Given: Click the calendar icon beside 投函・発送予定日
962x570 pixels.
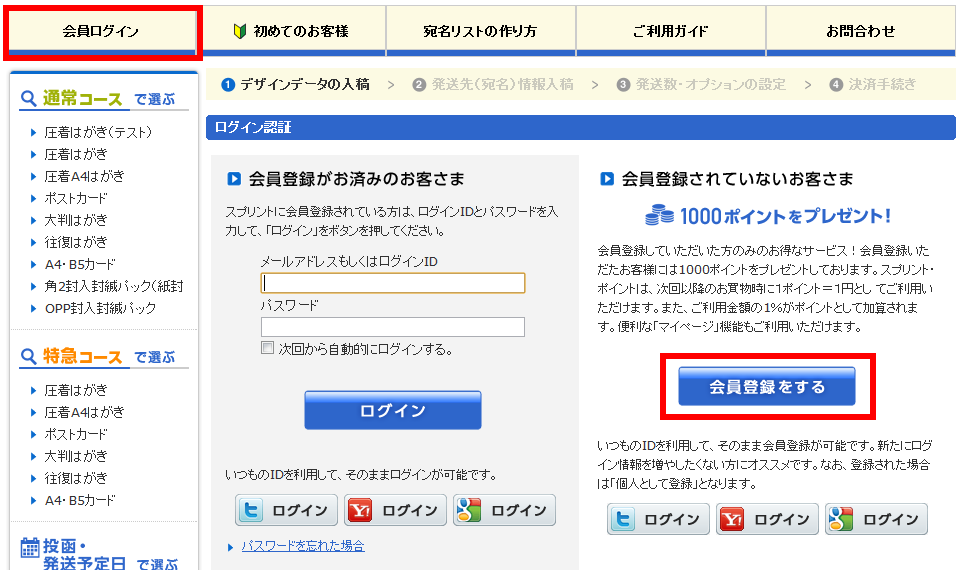Looking at the screenshot, I should click(x=29, y=547).
